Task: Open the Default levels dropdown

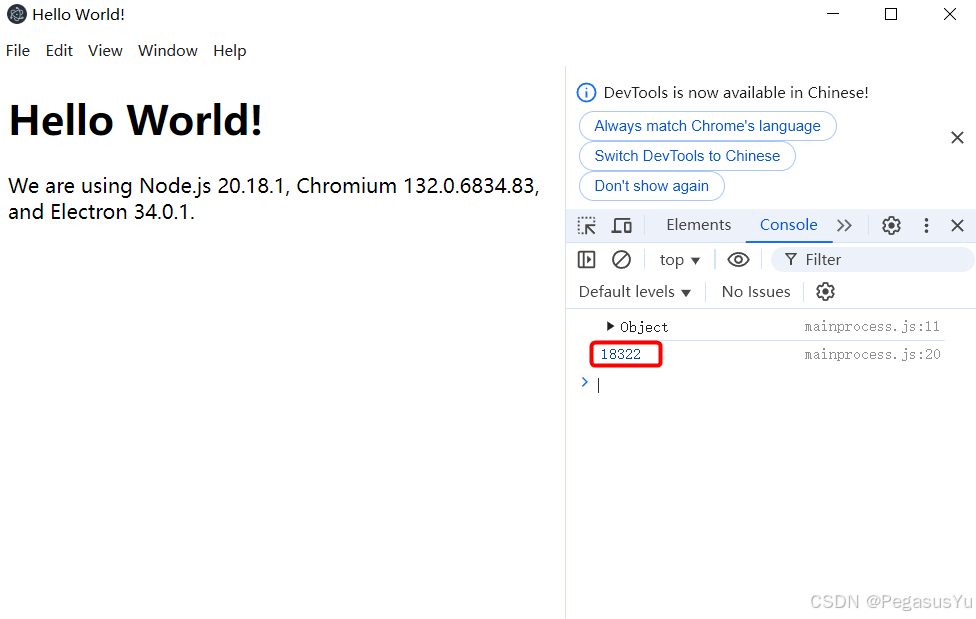Action: (634, 291)
